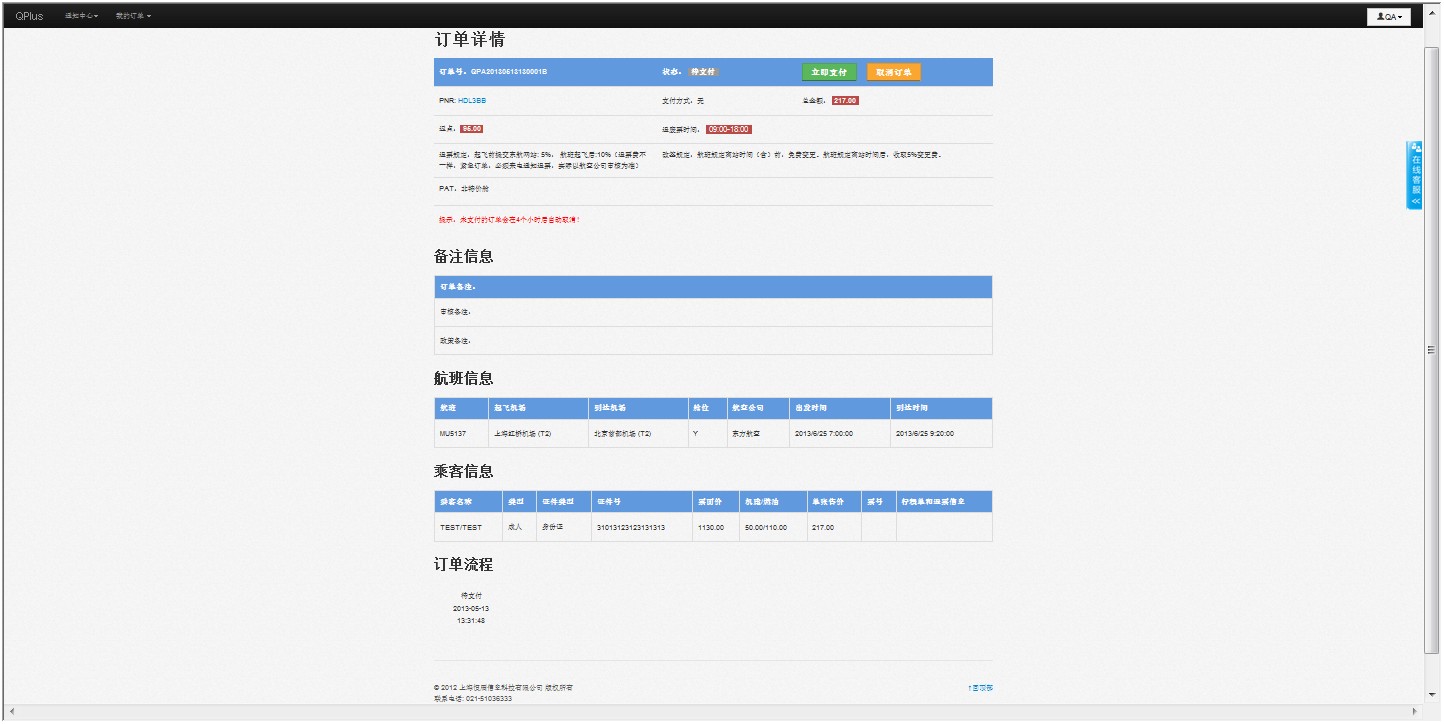1444x724 pixels.
Task: Click the horizontal scrollbar left arrow
Action: click(x=11, y=711)
